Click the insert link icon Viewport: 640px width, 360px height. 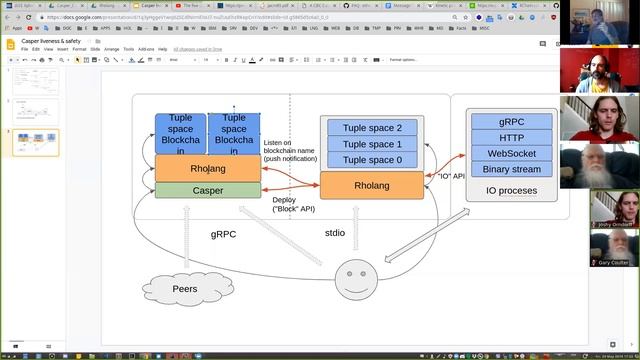click(273, 60)
